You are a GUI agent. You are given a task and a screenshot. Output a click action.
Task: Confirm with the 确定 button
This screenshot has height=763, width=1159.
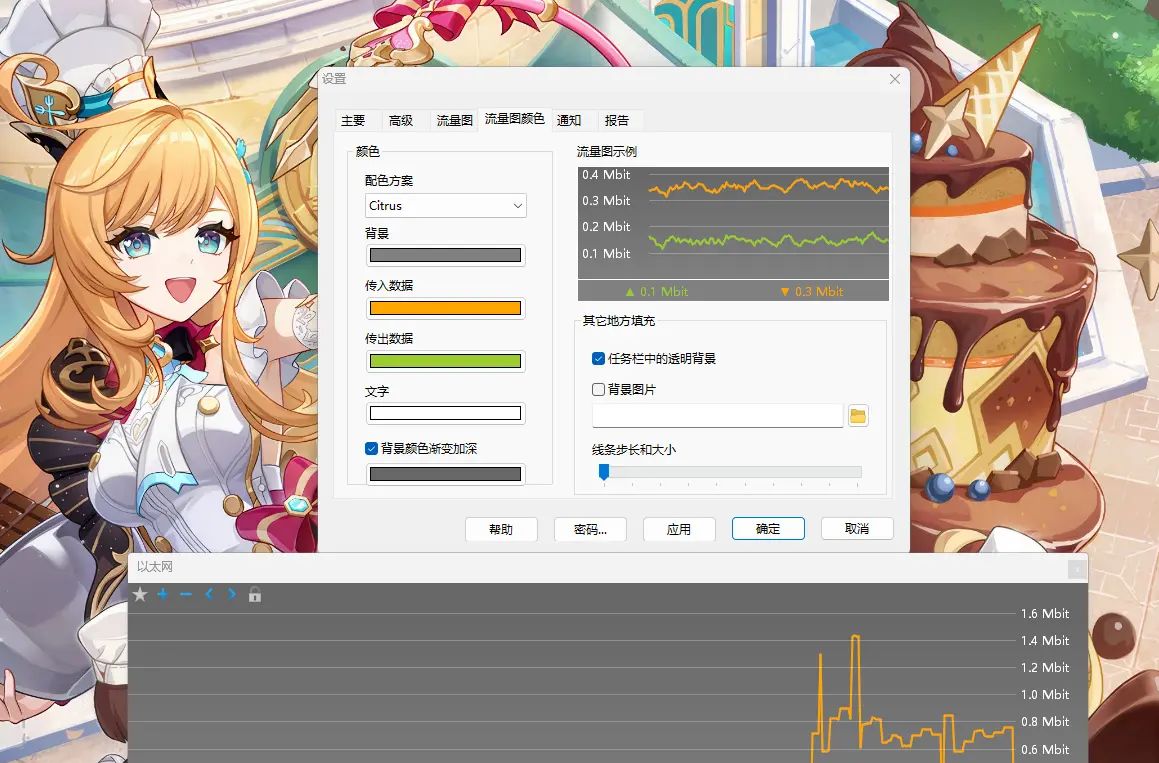point(768,529)
